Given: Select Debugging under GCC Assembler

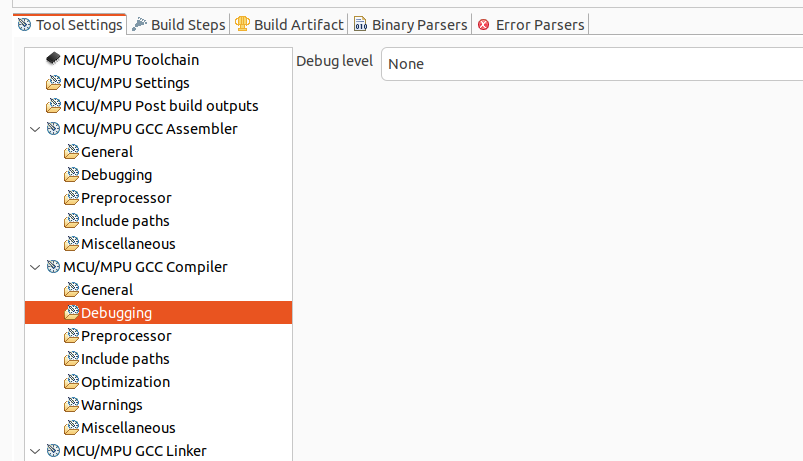Looking at the screenshot, I should [116, 175].
